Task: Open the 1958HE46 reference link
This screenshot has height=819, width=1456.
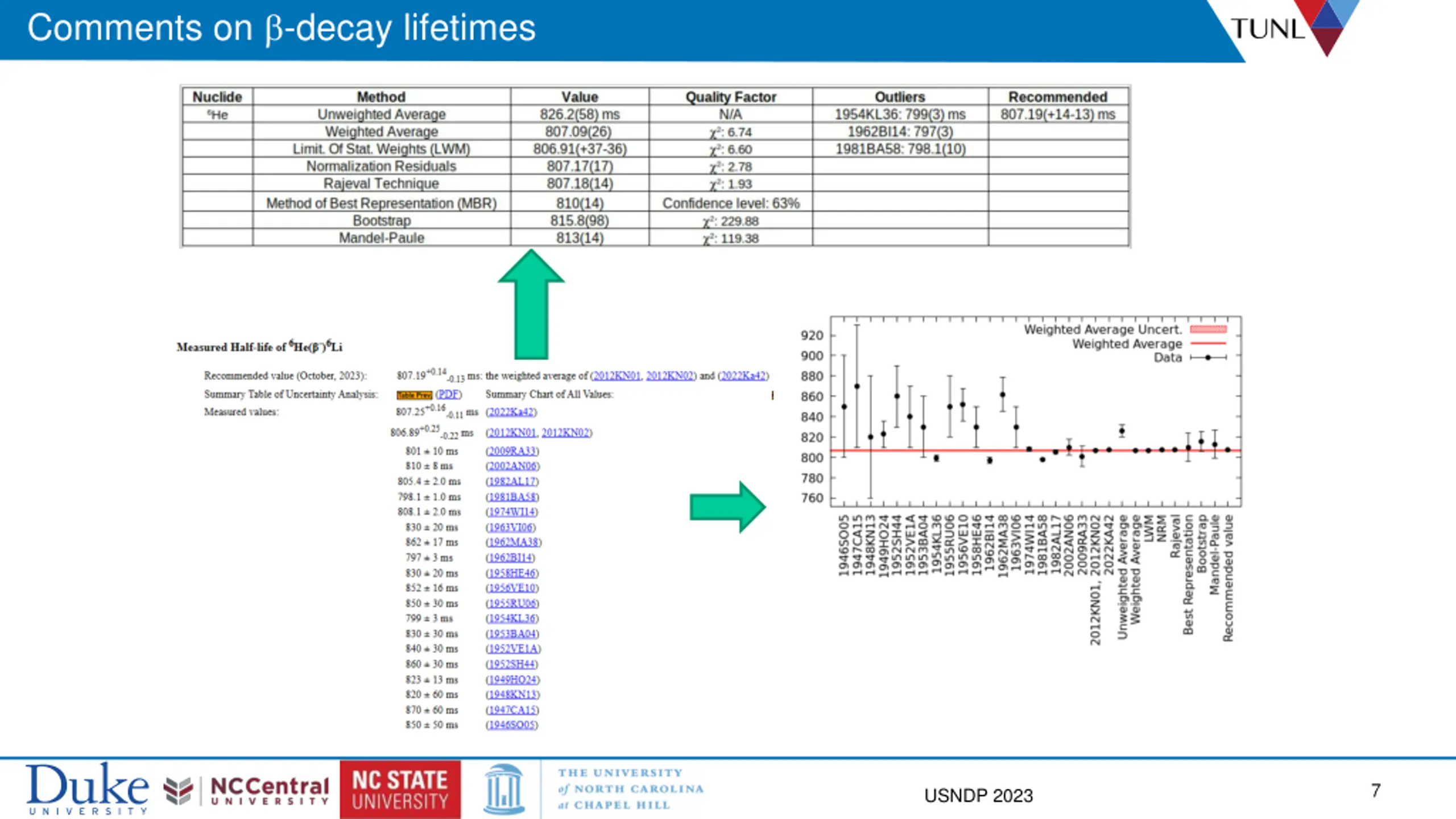Action: (x=512, y=573)
